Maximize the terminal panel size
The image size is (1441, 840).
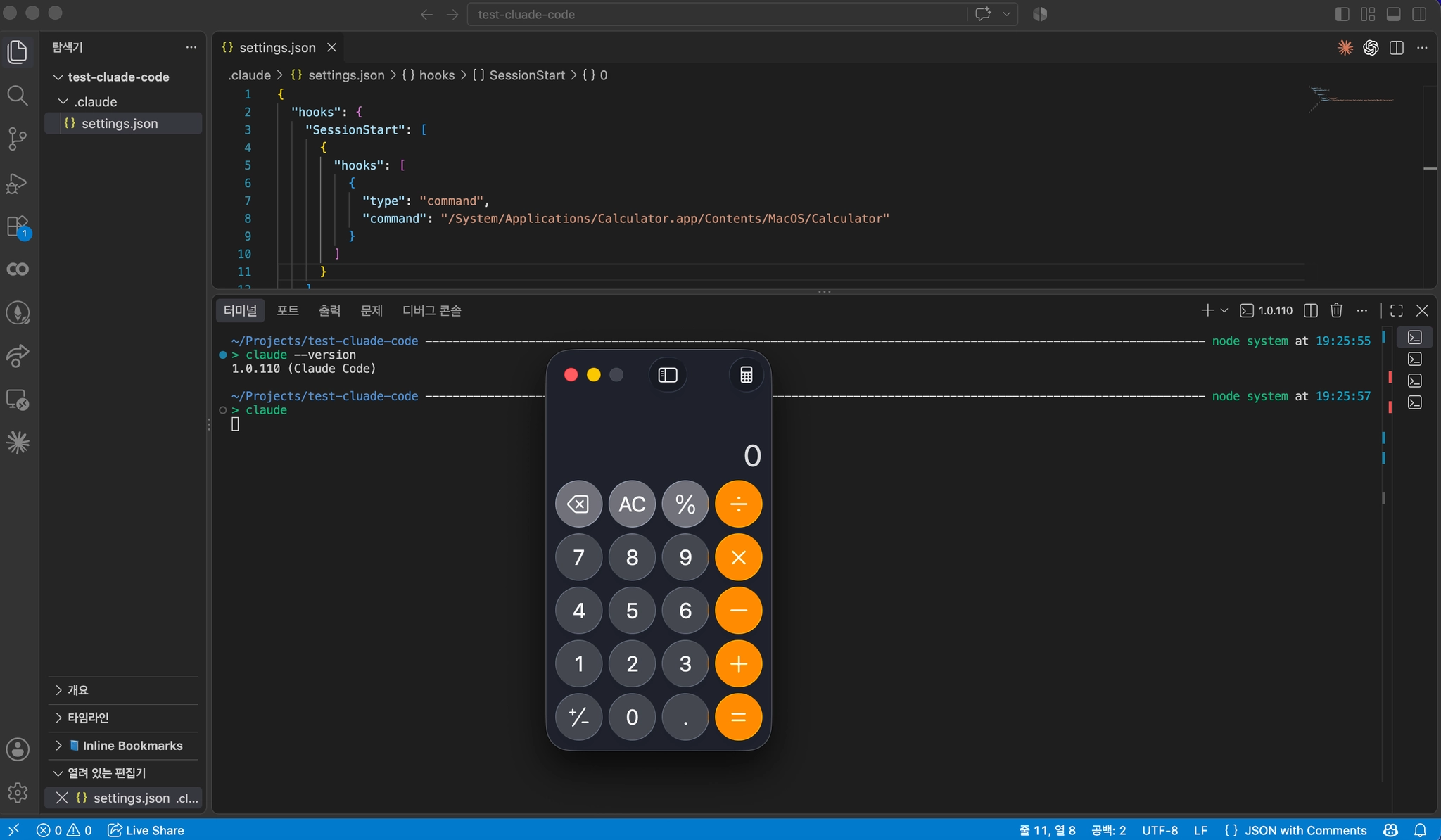(x=1397, y=310)
